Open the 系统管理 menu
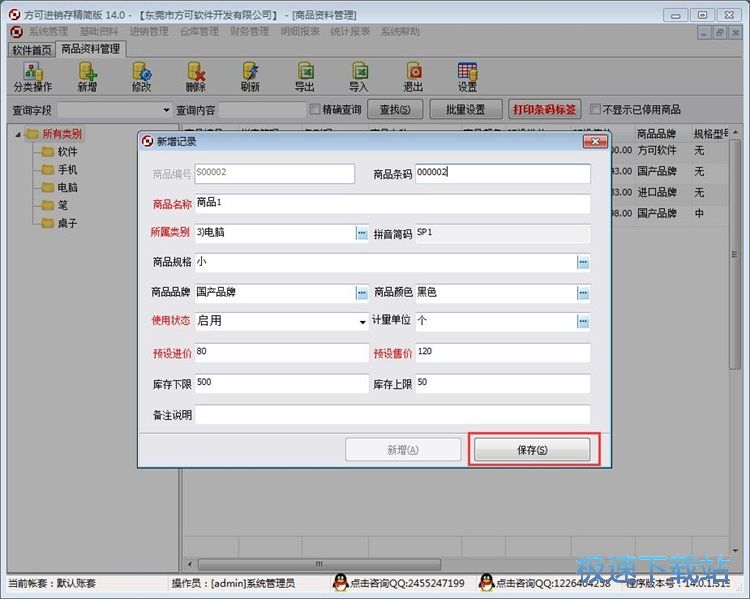The height and width of the screenshot is (599, 750). pos(49,32)
